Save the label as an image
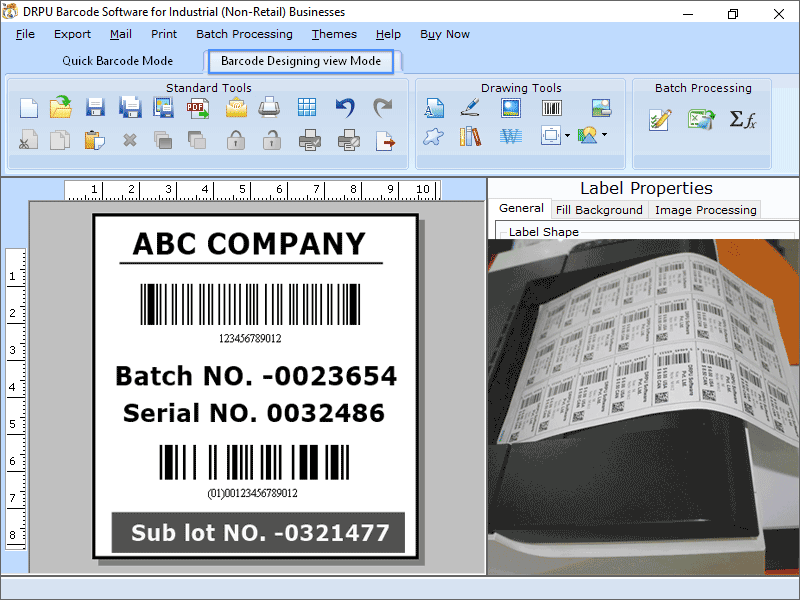 164,107
